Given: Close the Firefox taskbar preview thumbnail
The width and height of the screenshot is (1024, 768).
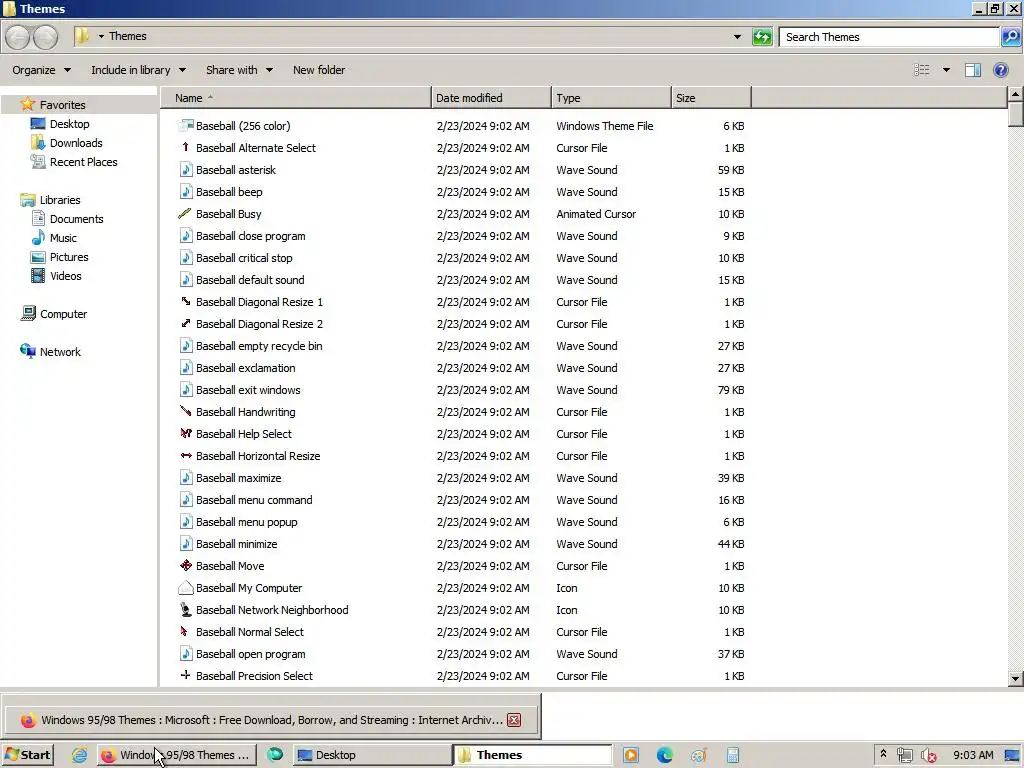Looking at the screenshot, I should pos(514,720).
